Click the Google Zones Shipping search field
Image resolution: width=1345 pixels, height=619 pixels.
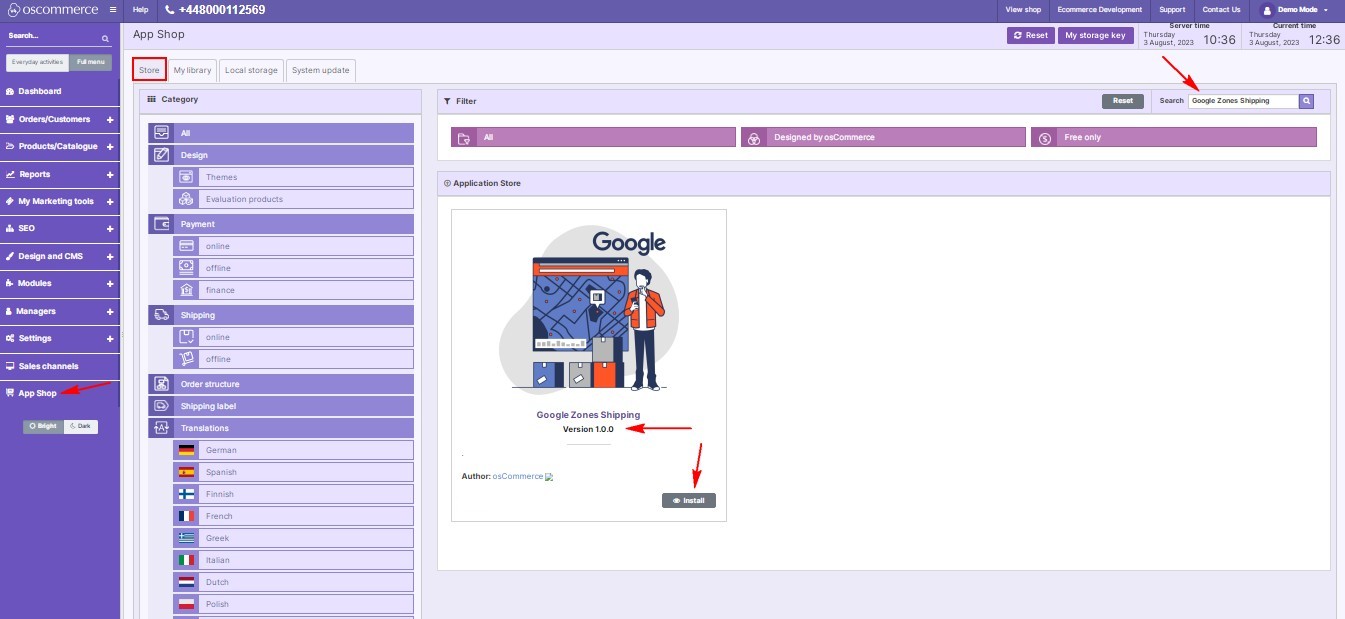coord(1243,101)
